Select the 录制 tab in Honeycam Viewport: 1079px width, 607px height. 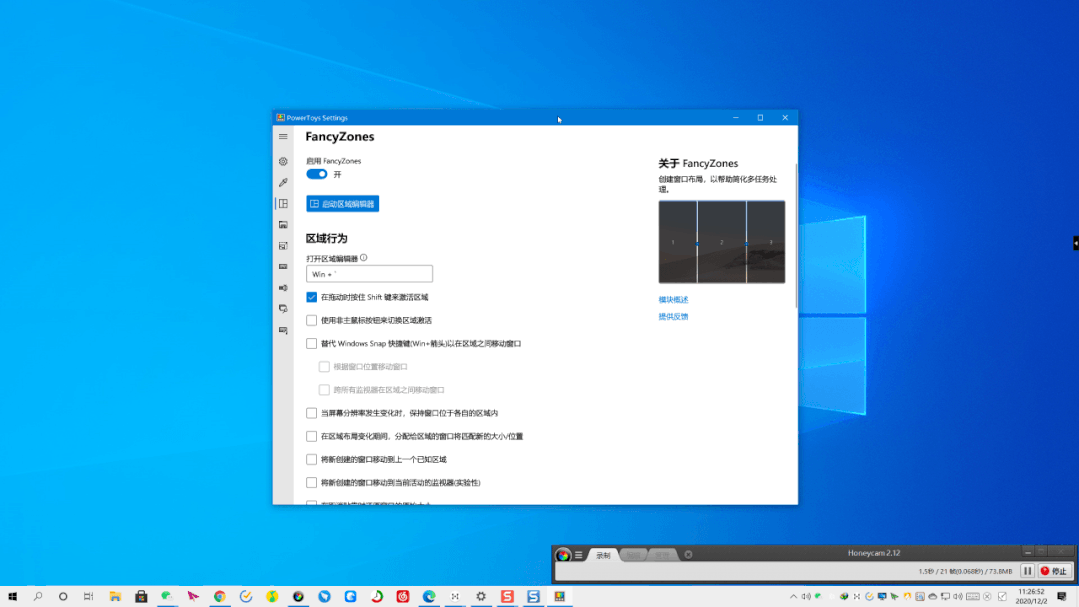click(x=603, y=555)
